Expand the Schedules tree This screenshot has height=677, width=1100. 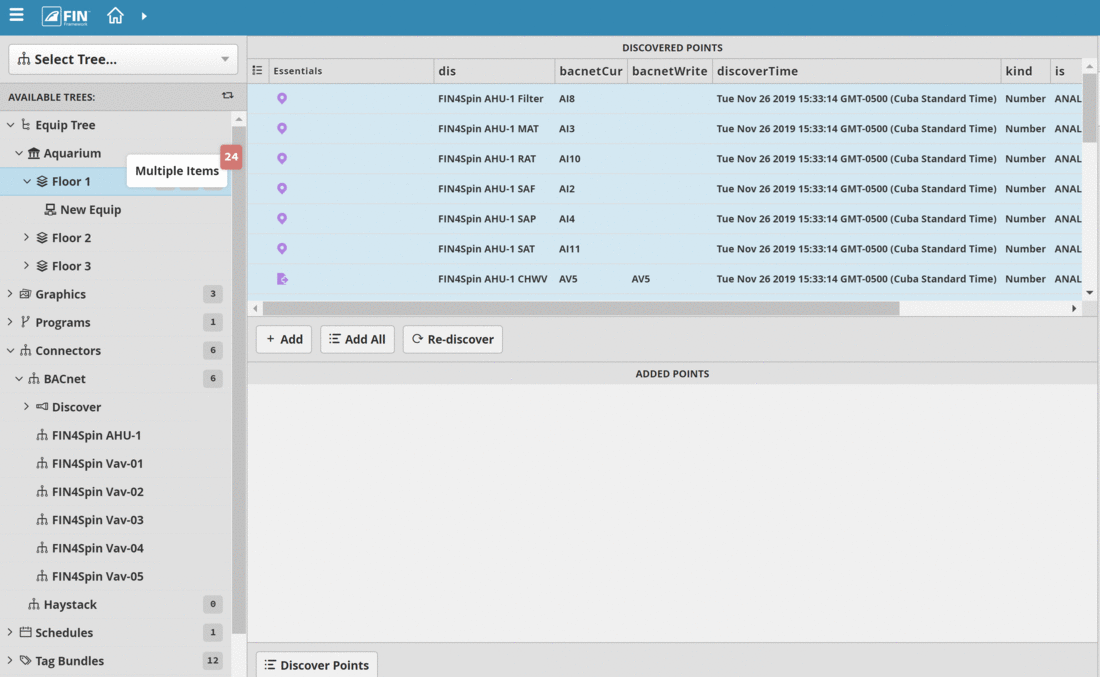[x=10, y=631]
